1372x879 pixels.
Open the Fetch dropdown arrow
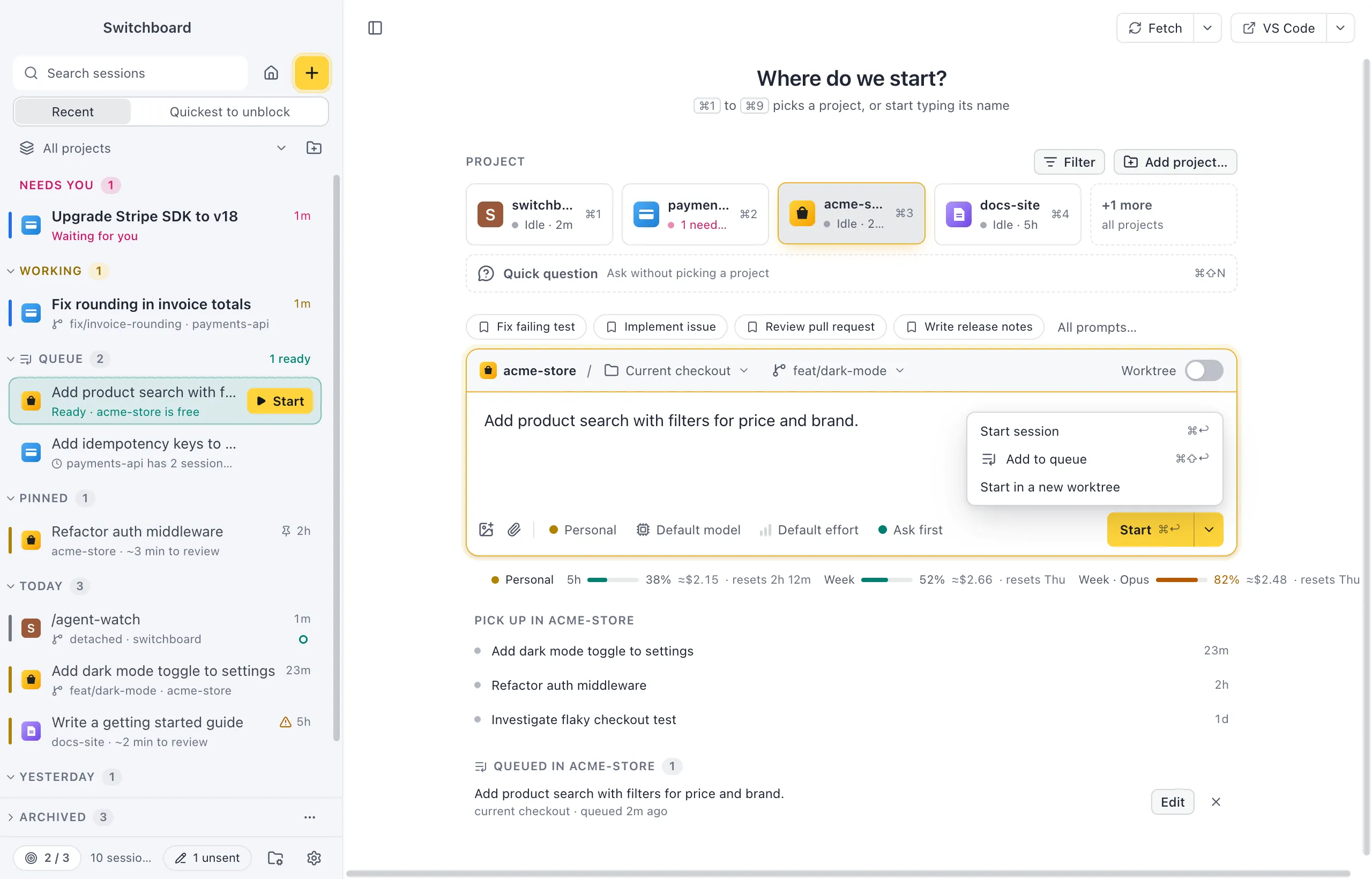[x=1207, y=28]
